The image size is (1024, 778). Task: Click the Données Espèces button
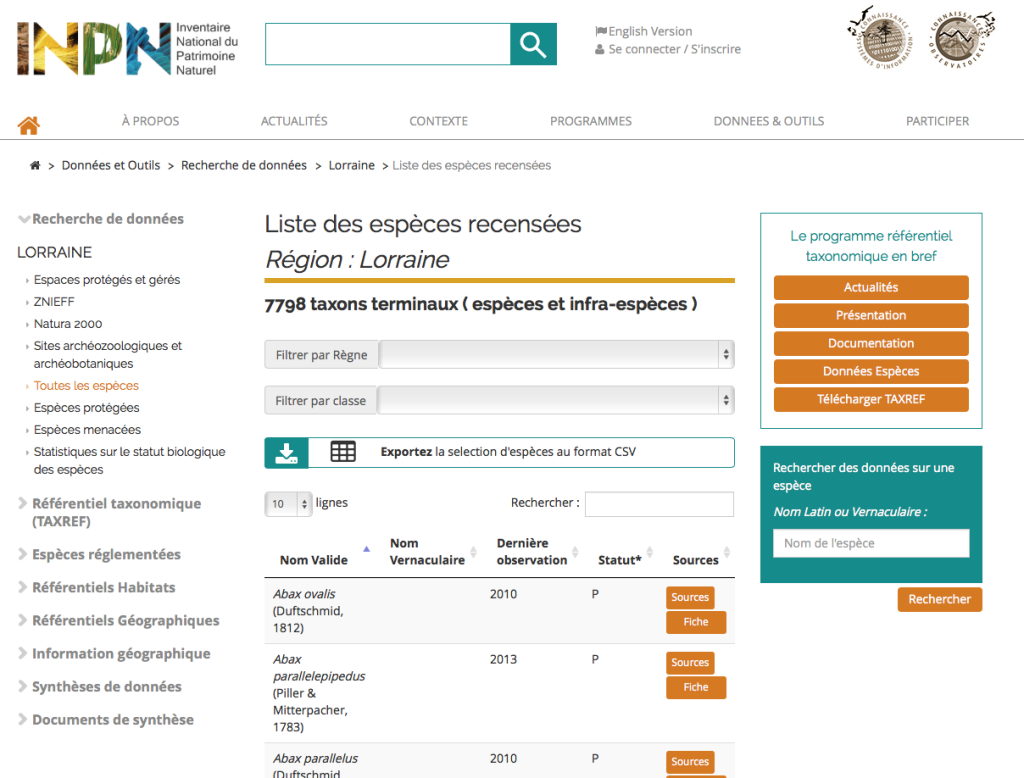871,372
